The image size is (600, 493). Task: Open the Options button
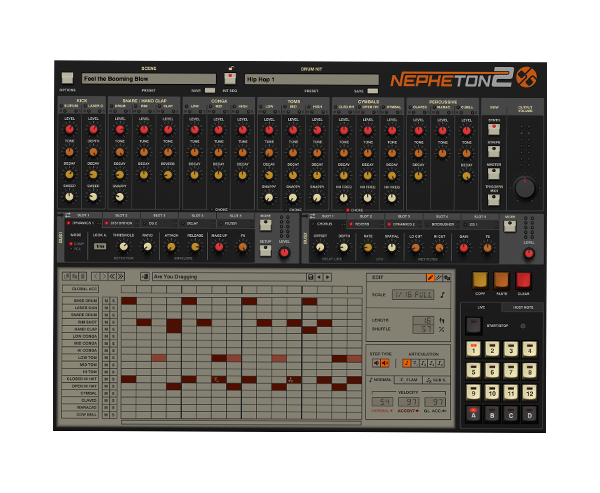(x=67, y=78)
